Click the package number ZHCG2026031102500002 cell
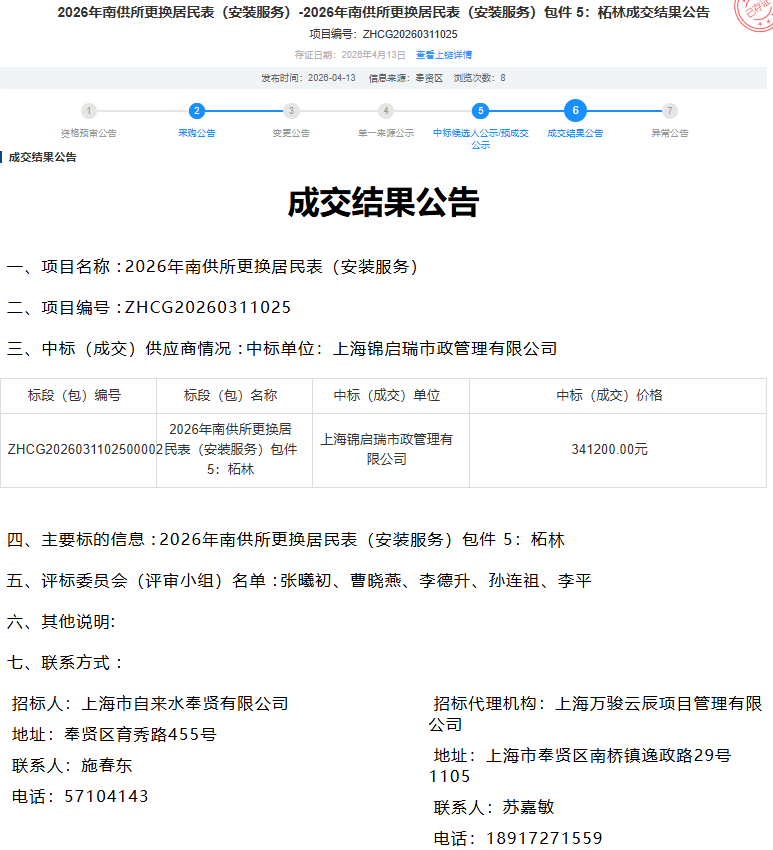Image resolution: width=773 pixels, height=850 pixels. (x=79, y=450)
